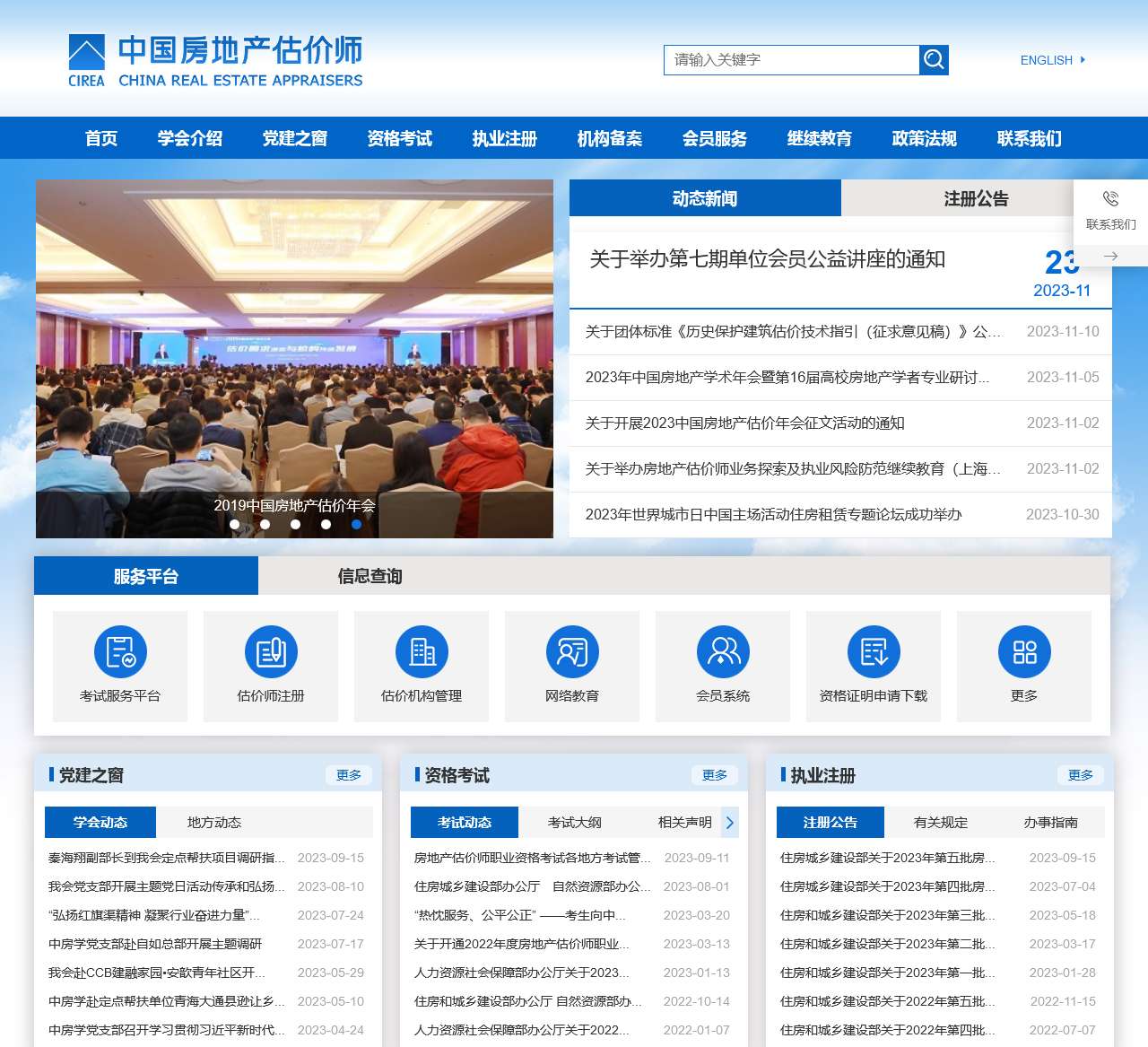Select the last carousel pagination dot
Screen dimensions: 1148x1047
coord(356,524)
